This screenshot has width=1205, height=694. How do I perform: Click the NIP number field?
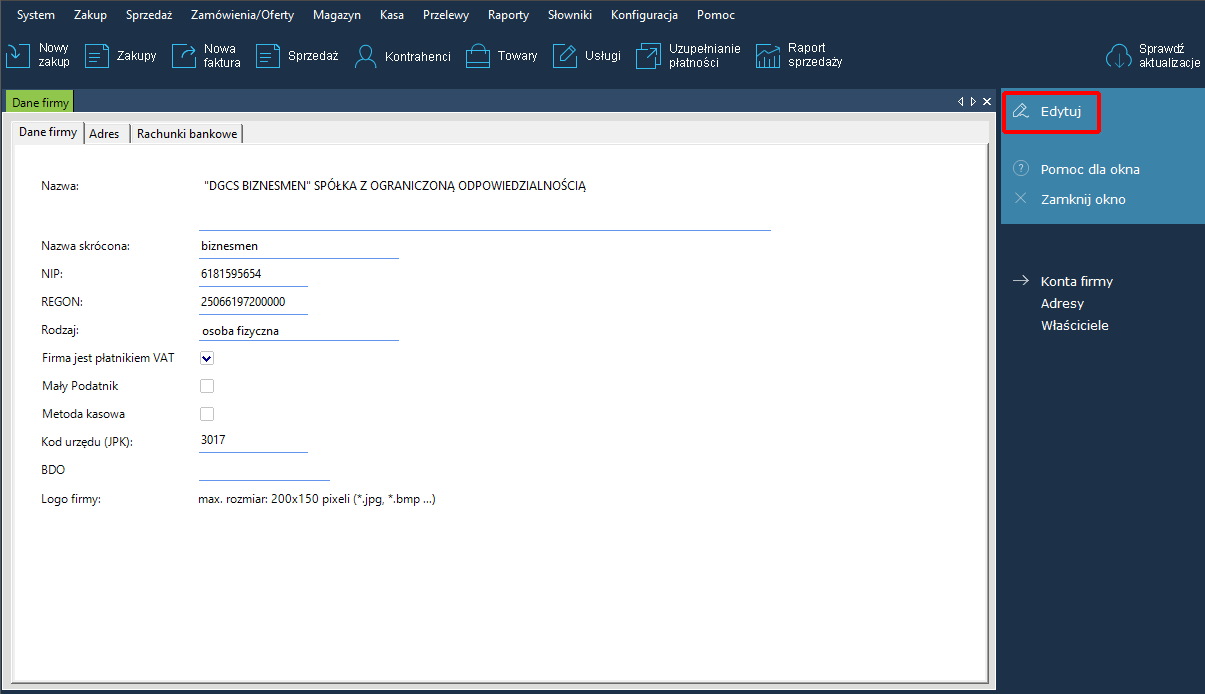253,274
